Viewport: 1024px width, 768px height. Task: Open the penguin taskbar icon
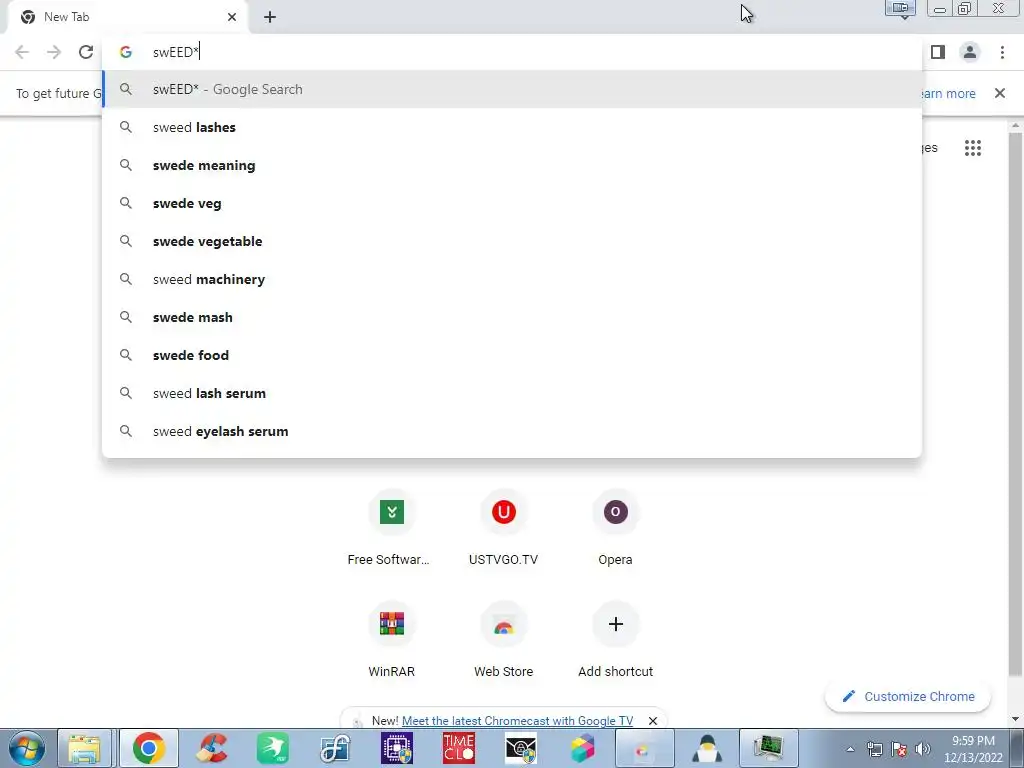coord(707,748)
